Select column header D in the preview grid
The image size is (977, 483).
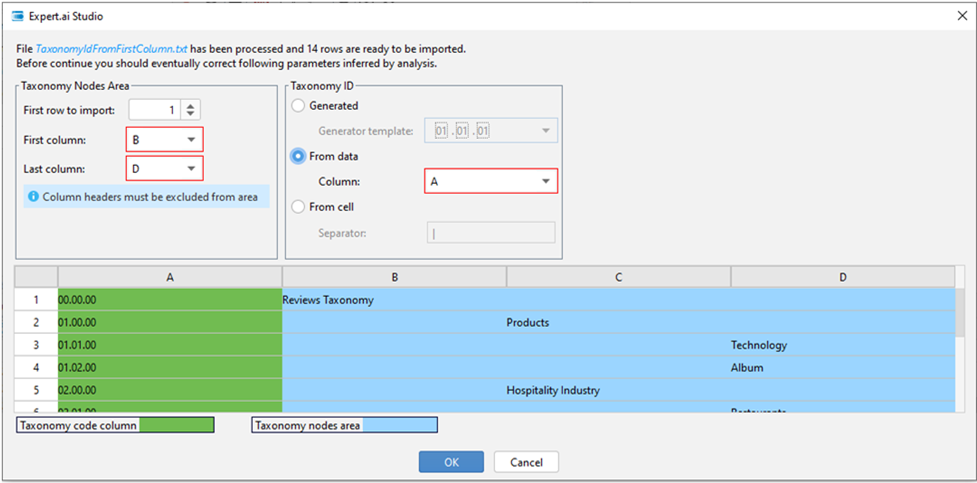click(842, 276)
